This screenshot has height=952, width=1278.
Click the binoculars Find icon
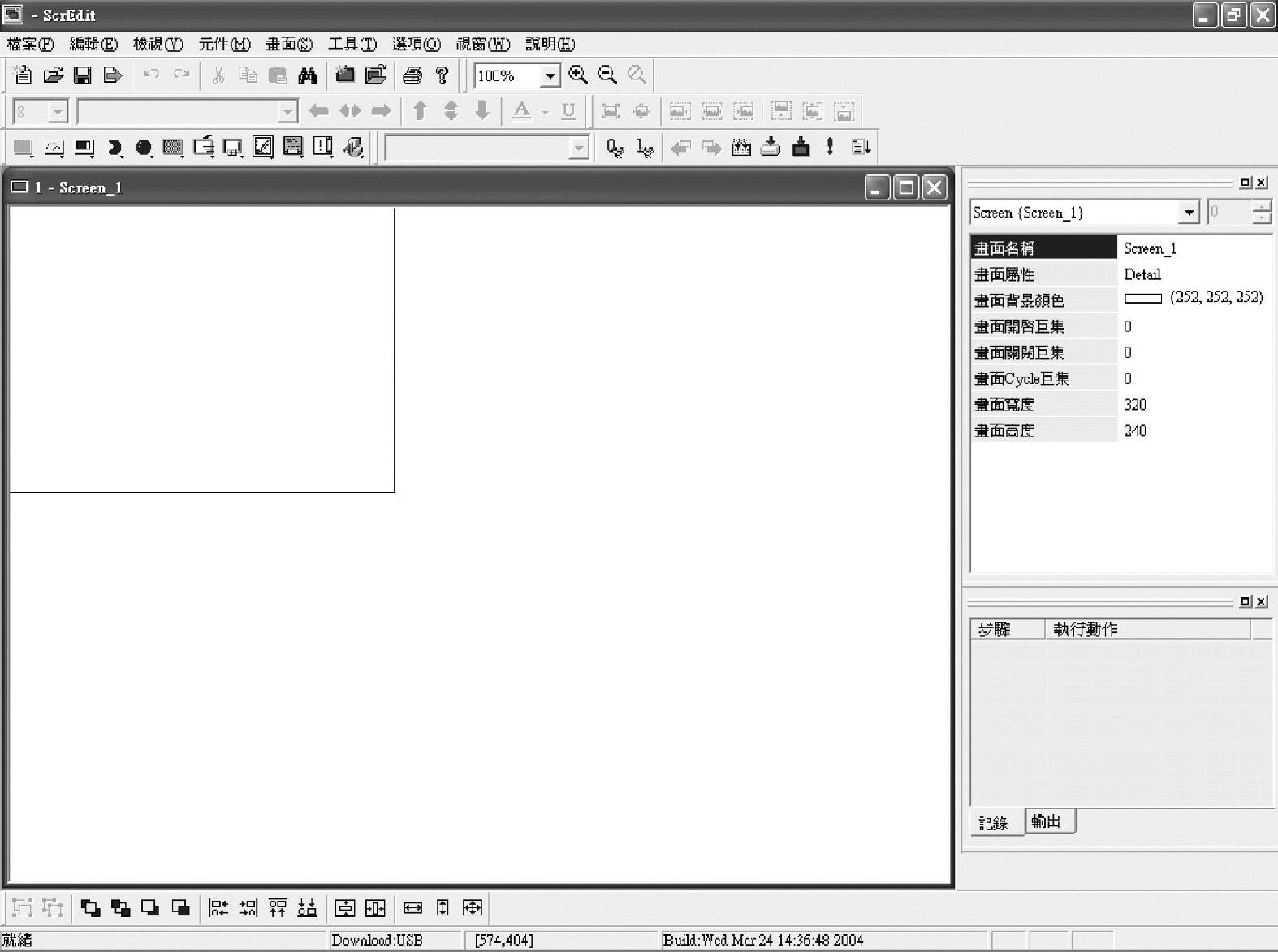(308, 75)
